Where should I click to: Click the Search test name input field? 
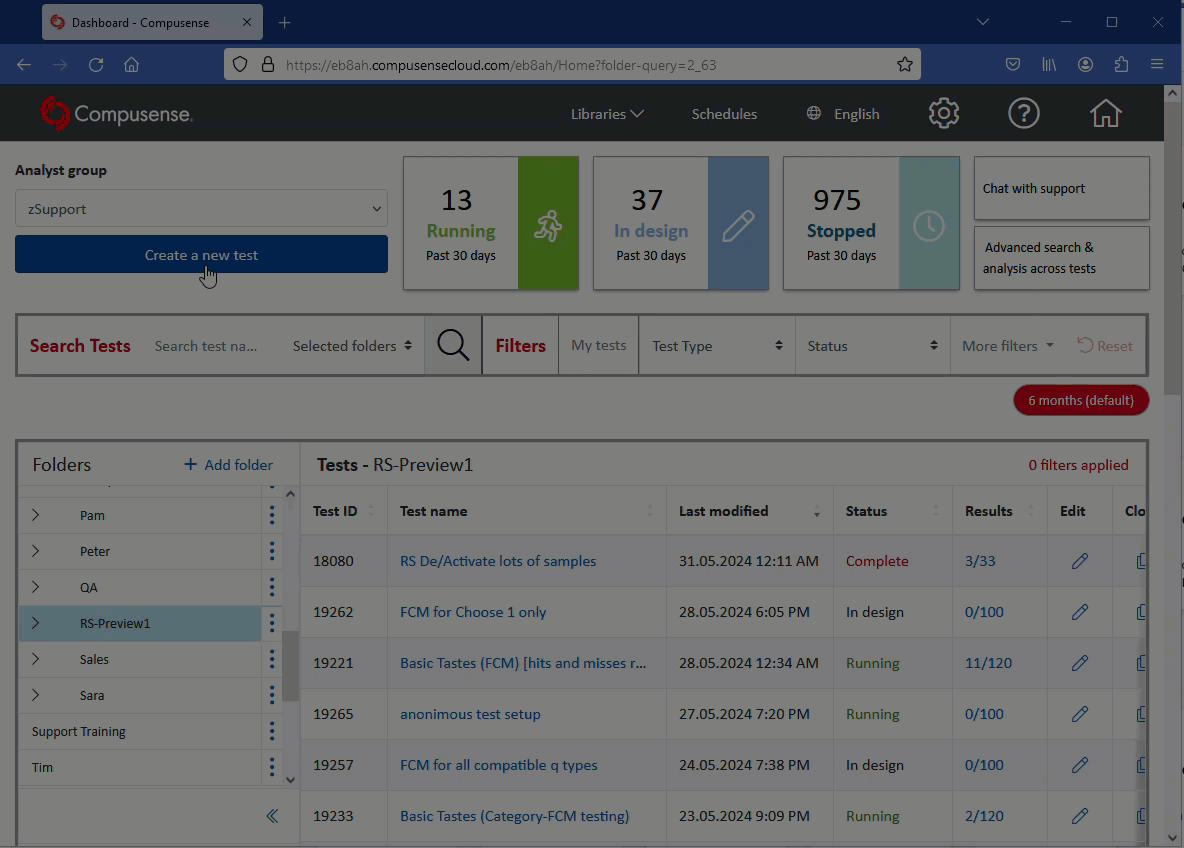207,346
